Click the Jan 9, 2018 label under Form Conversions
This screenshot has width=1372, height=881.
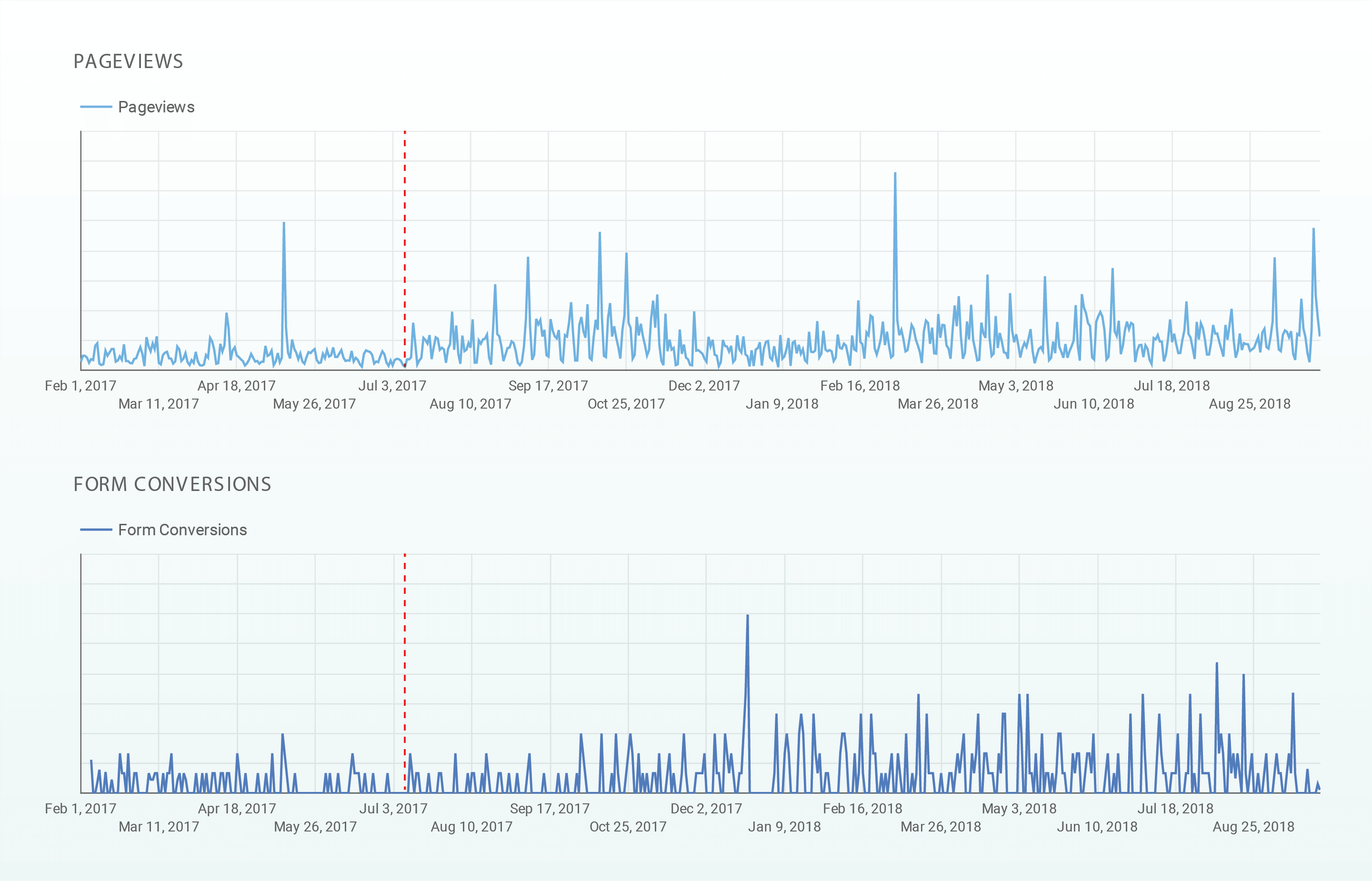pyautogui.click(x=784, y=827)
